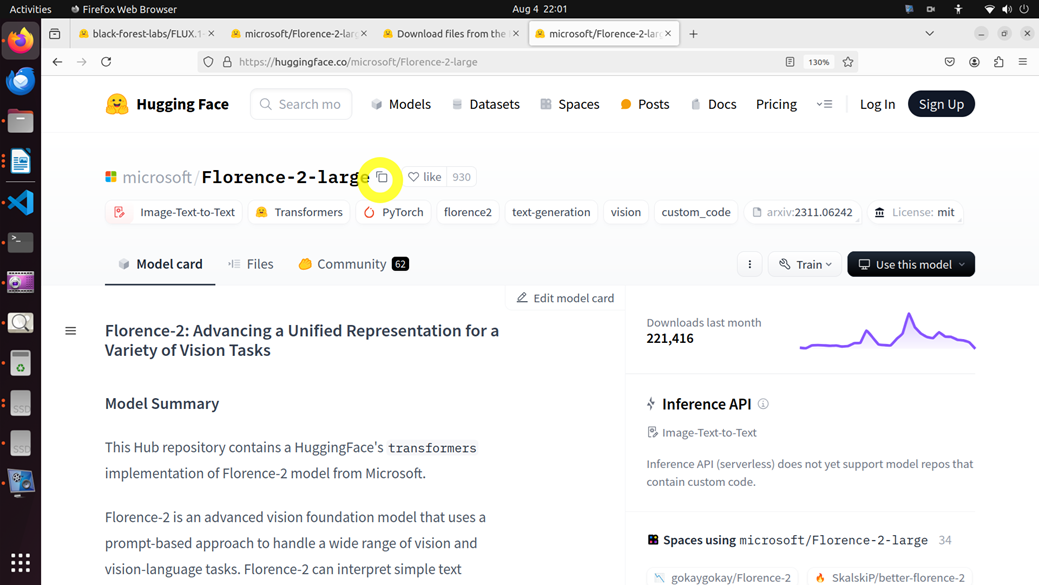Open Visual Studio Code from the dock

[21, 202]
